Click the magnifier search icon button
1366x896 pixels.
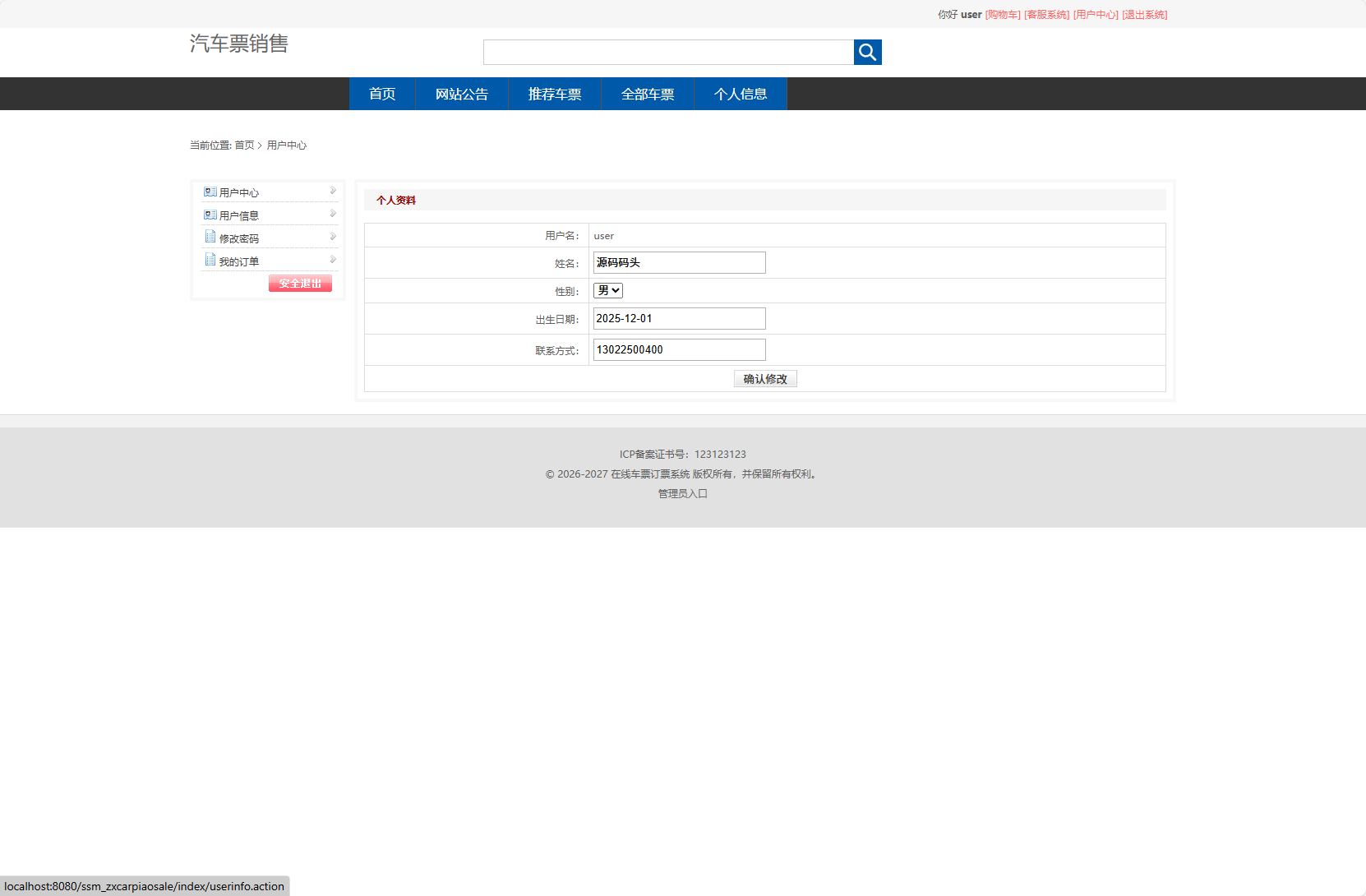click(867, 53)
